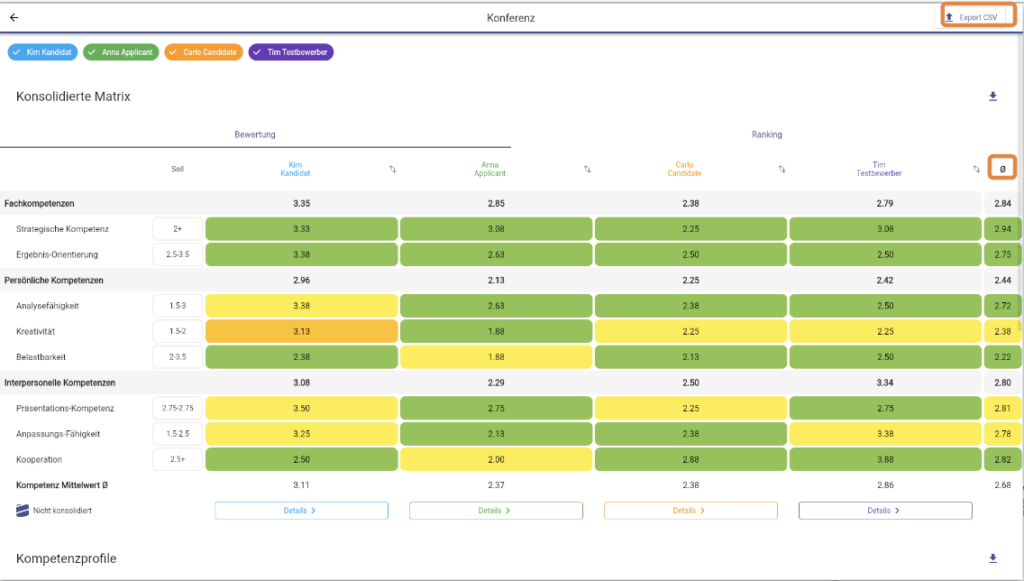Click the Export CSV button
The width and height of the screenshot is (1024, 581).
click(971, 17)
